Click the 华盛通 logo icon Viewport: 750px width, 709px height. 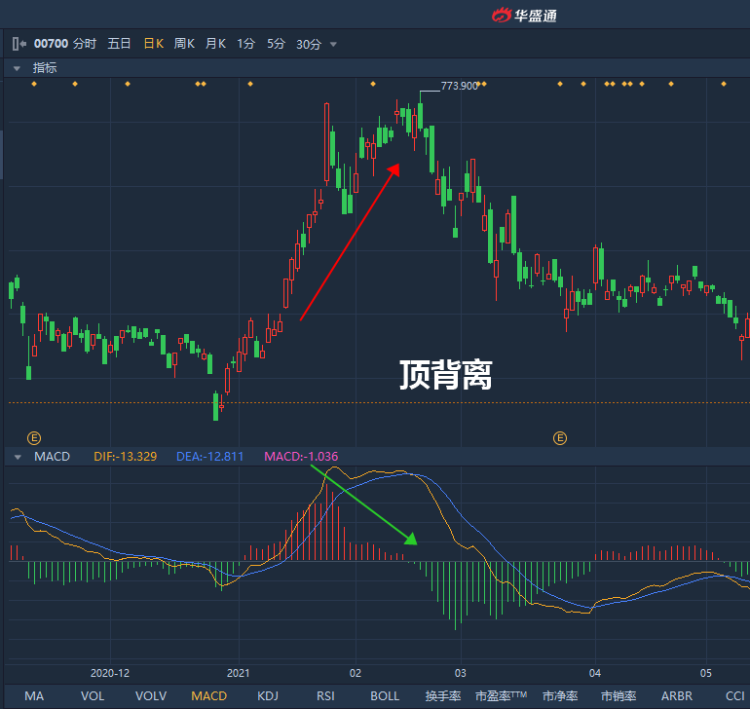pyautogui.click(x=502, y=15)
